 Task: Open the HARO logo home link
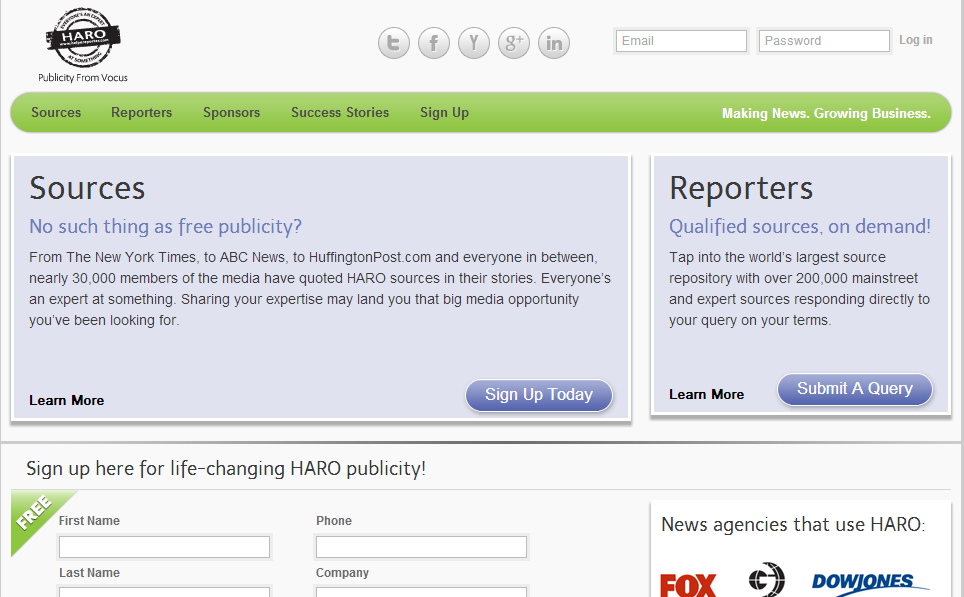[x=83, y=38]
